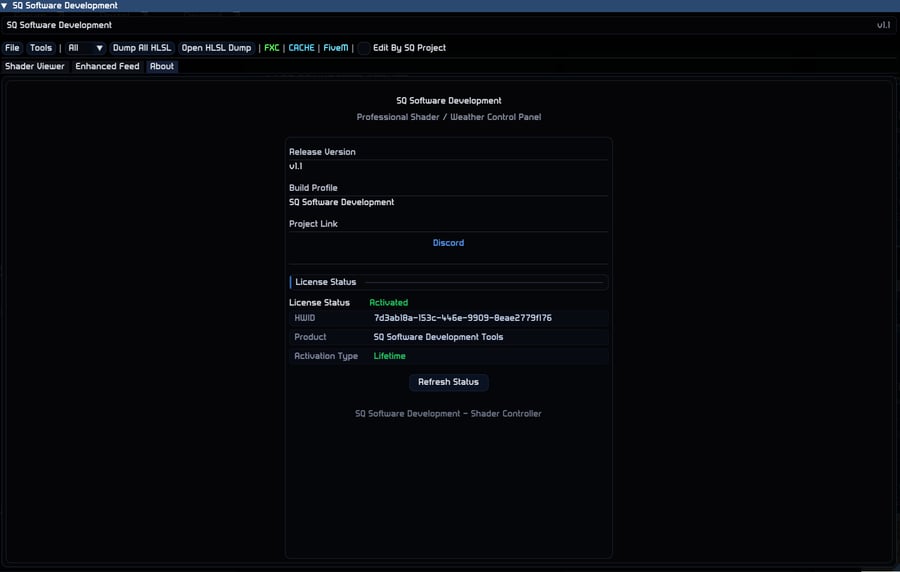
Task: Click Dump All HLSL button
Action: (x=142, y=48)
